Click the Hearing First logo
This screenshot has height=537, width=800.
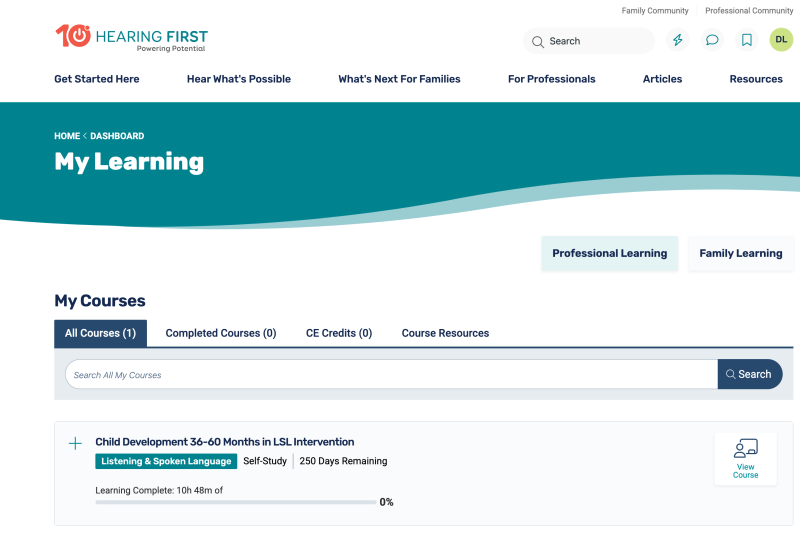click(x=132, y=38)
